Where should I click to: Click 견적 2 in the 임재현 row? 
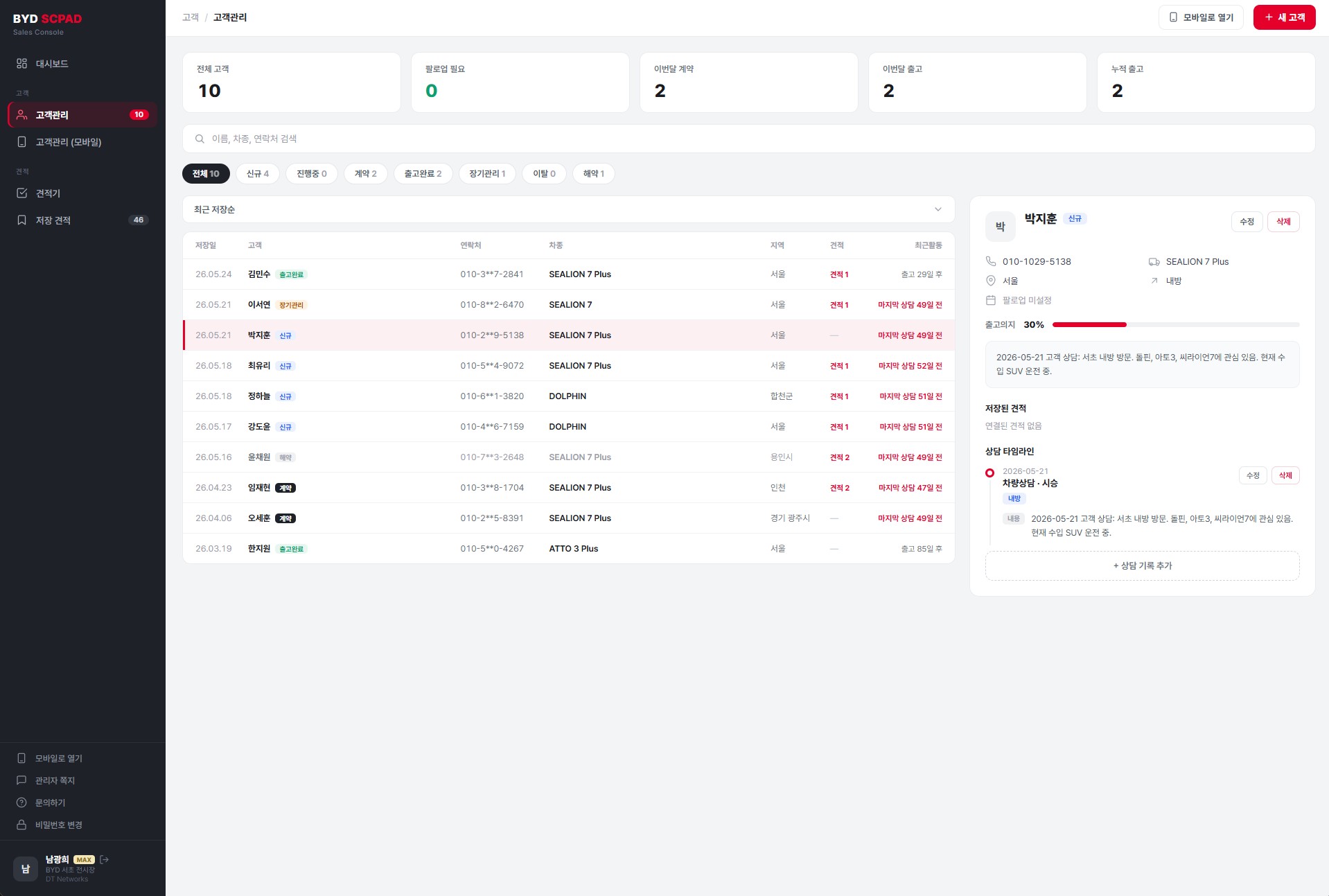click(x=839, y=488)
